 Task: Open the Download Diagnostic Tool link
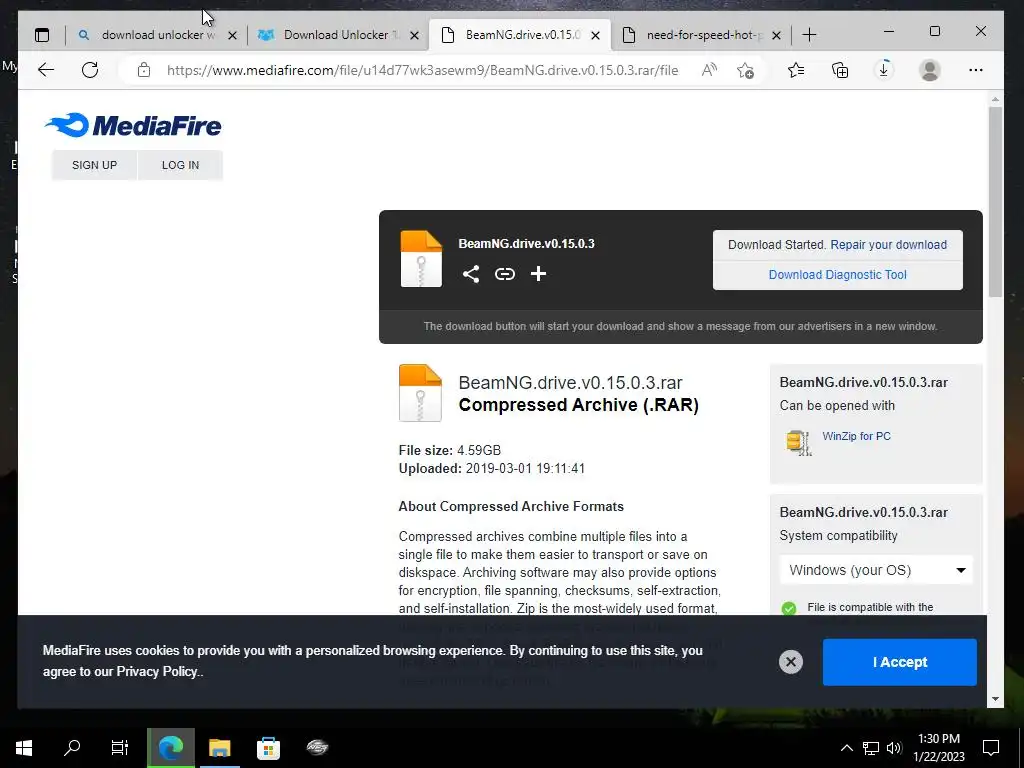click(x=837, y=275)
